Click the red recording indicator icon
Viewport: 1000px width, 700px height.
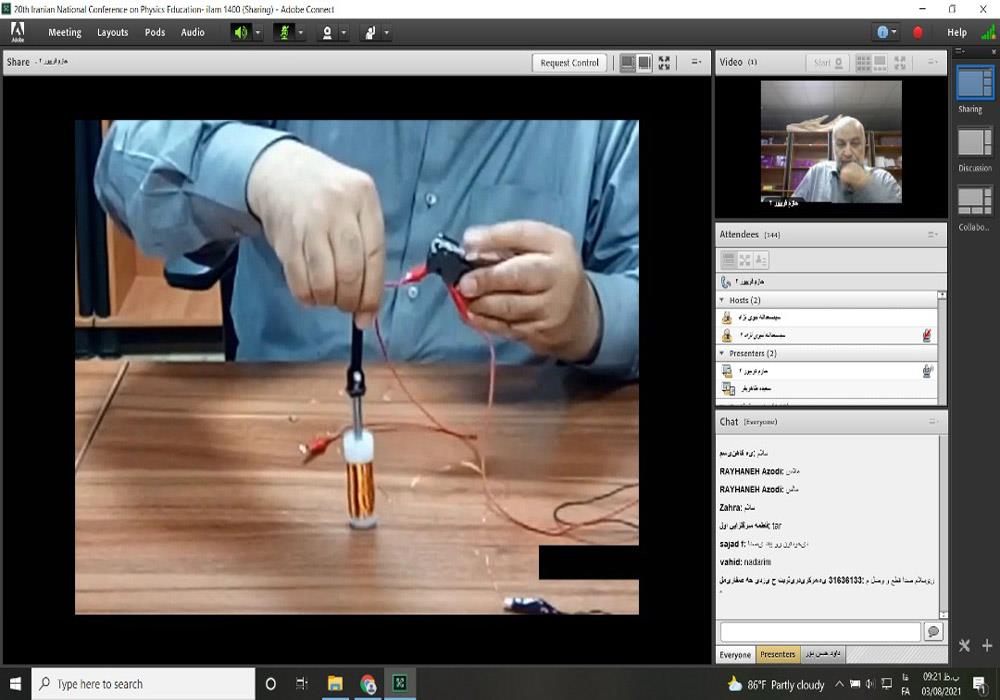[918, 32]
